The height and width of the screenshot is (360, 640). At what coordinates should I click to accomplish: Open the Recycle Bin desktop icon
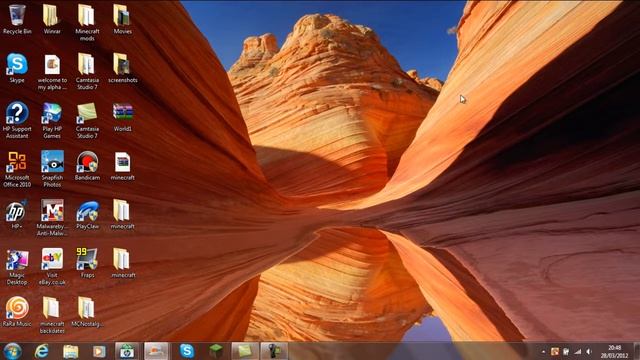tap(17, 19)
